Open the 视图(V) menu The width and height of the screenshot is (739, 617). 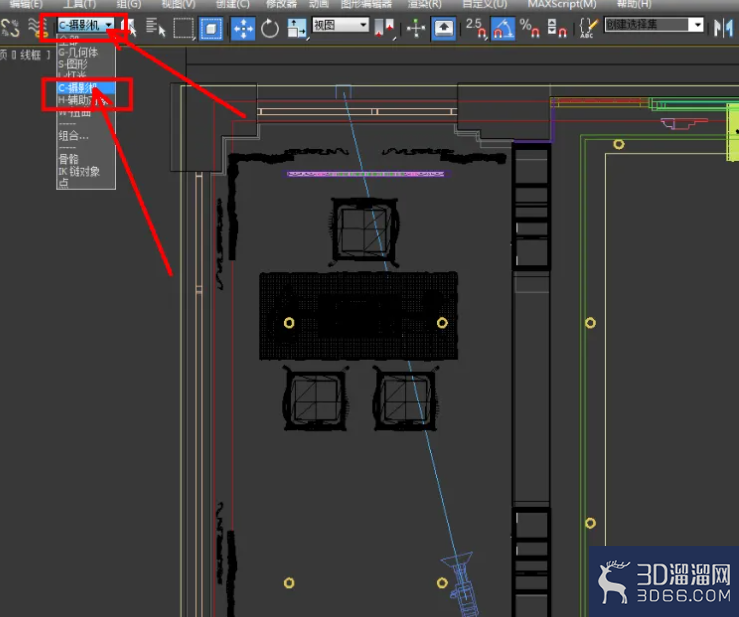(x=178, y=4)
